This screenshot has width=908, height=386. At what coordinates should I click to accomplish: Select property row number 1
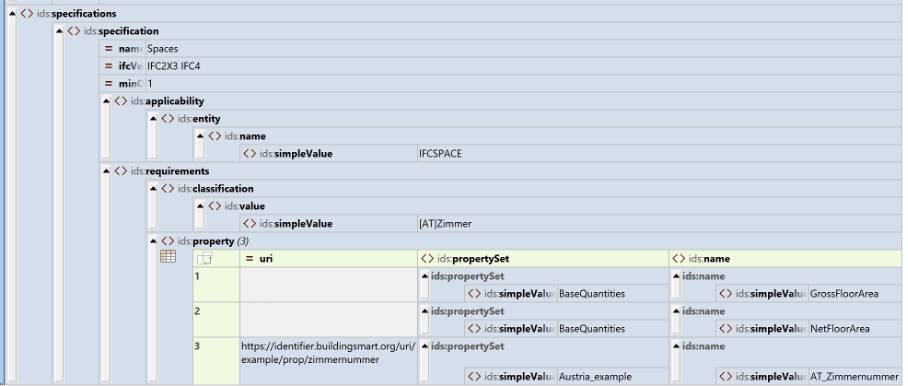pos(216,285)
